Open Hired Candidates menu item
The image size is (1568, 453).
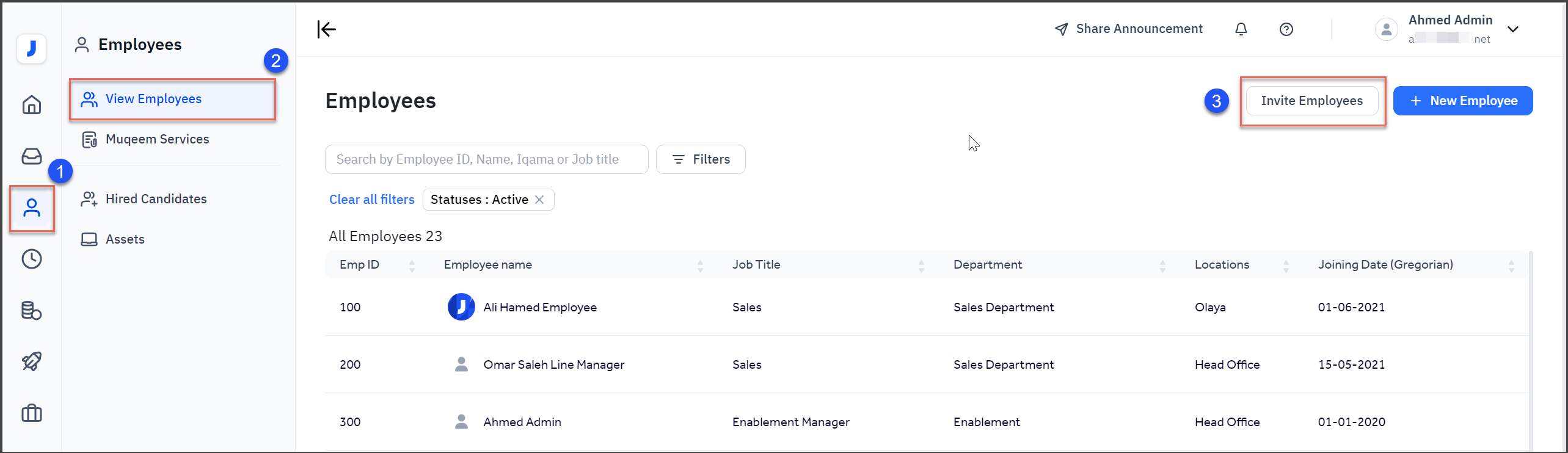pos(156,199)
